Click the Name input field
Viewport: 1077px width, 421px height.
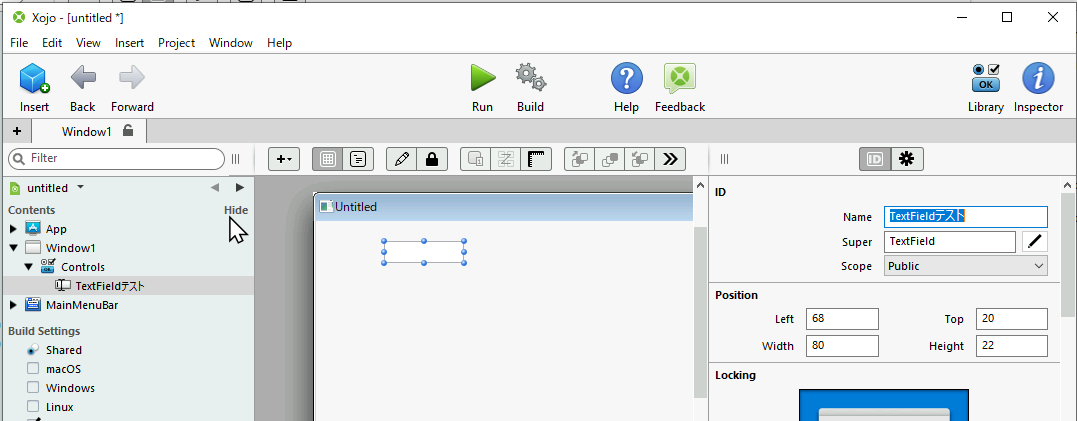pos(966,217)
